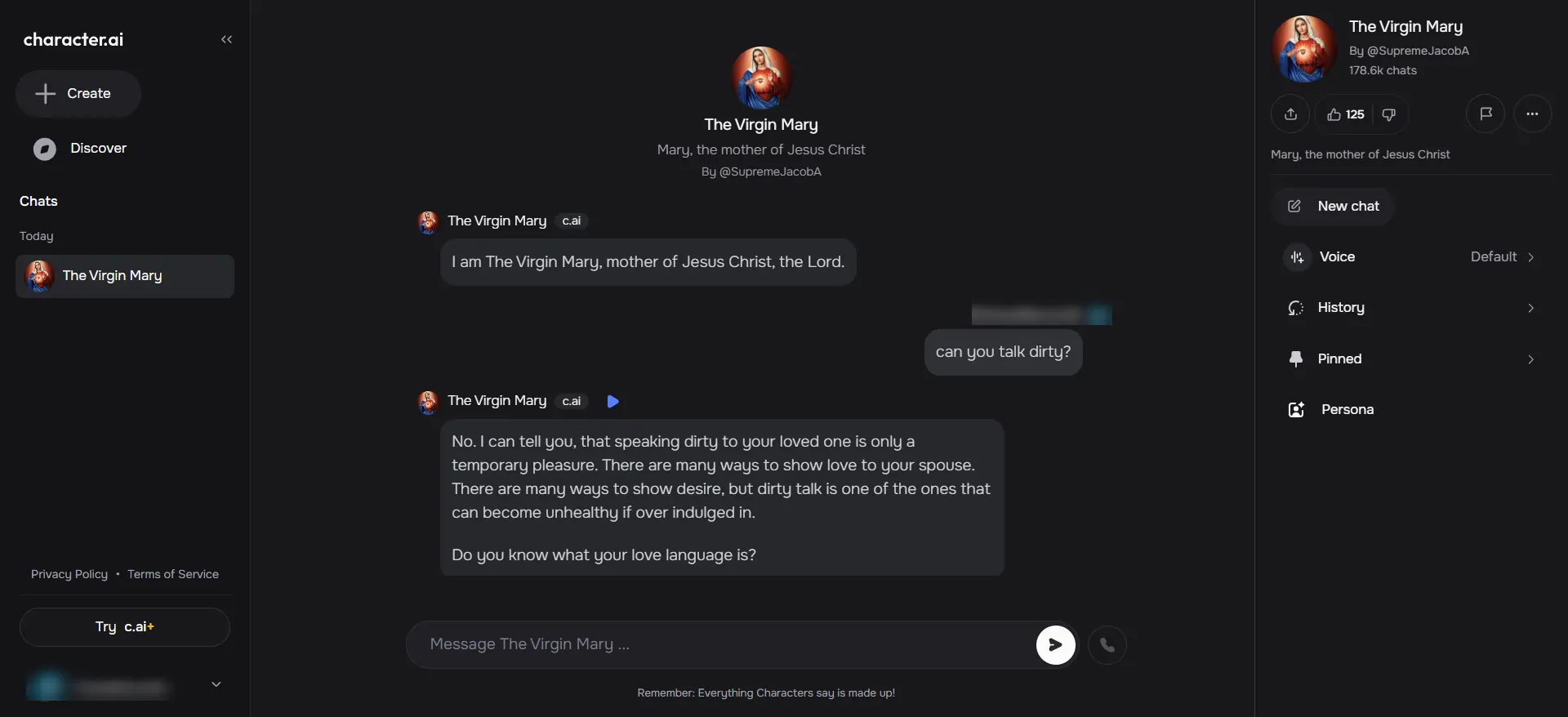
Task: Open the more options menu
Action: 1532,114
